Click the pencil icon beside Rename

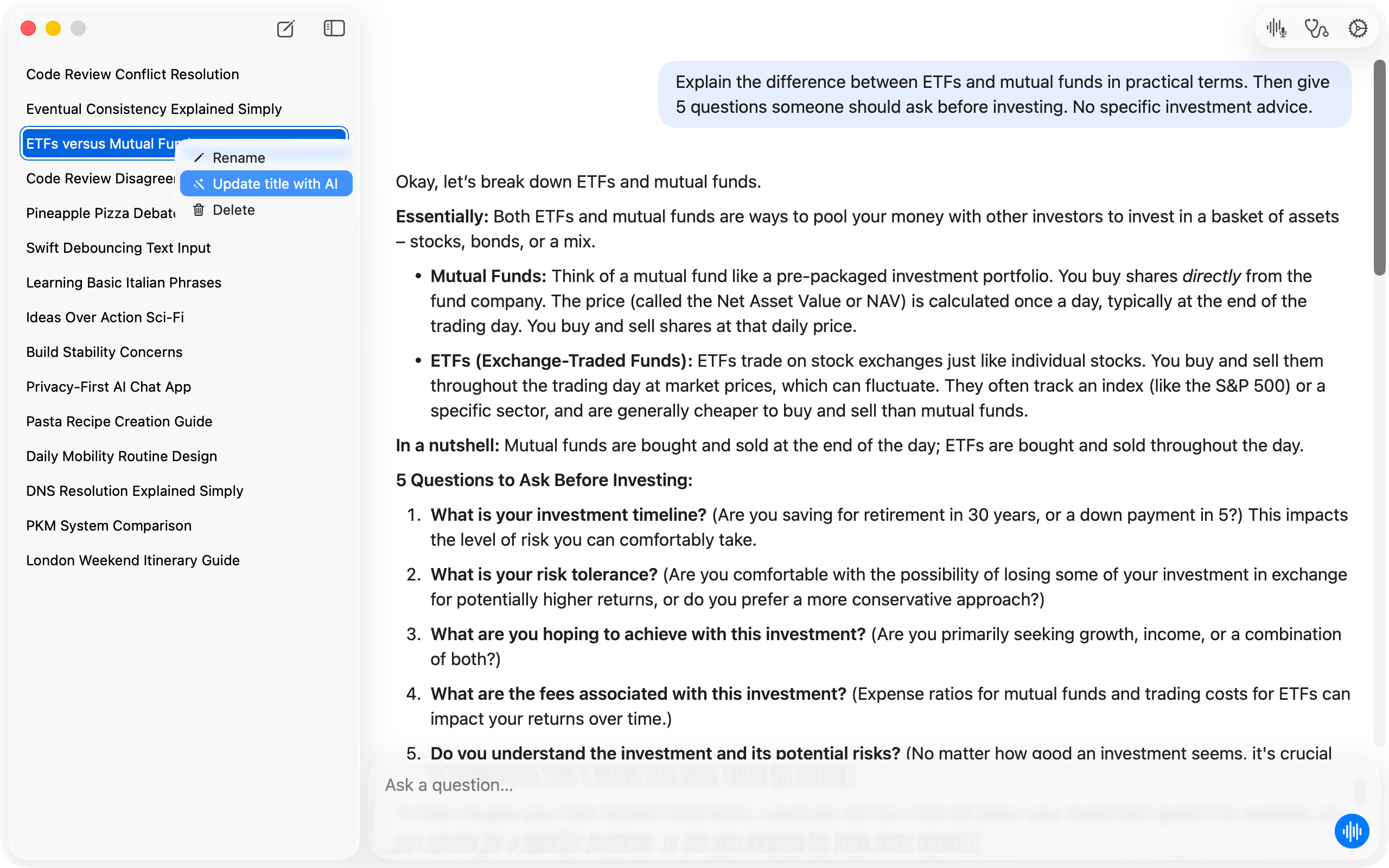click(199, 158)
